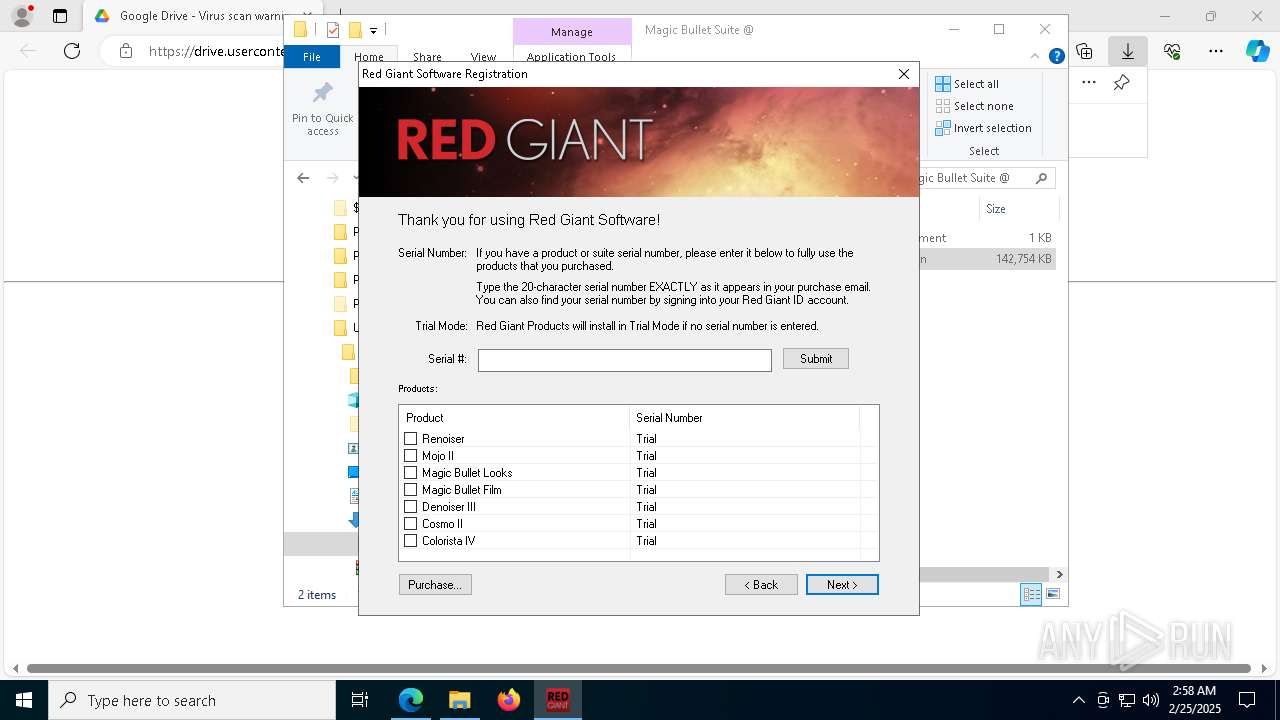Viewport: 1280px width, 720px height.
Task: Open Quick Access Toolbar customize dropdown
Action: click(373, 31)
